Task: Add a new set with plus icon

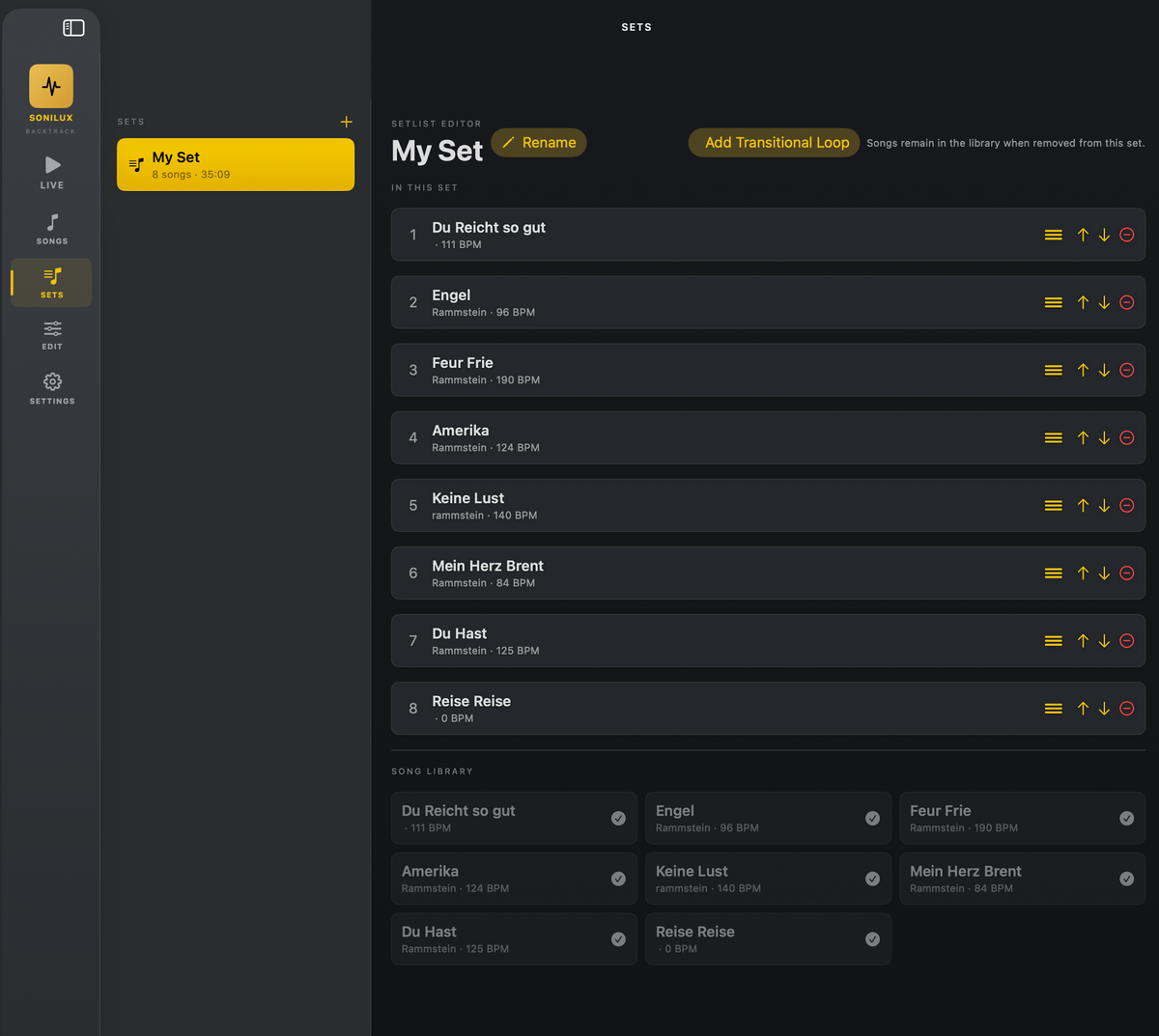Action: pos(346,122)
